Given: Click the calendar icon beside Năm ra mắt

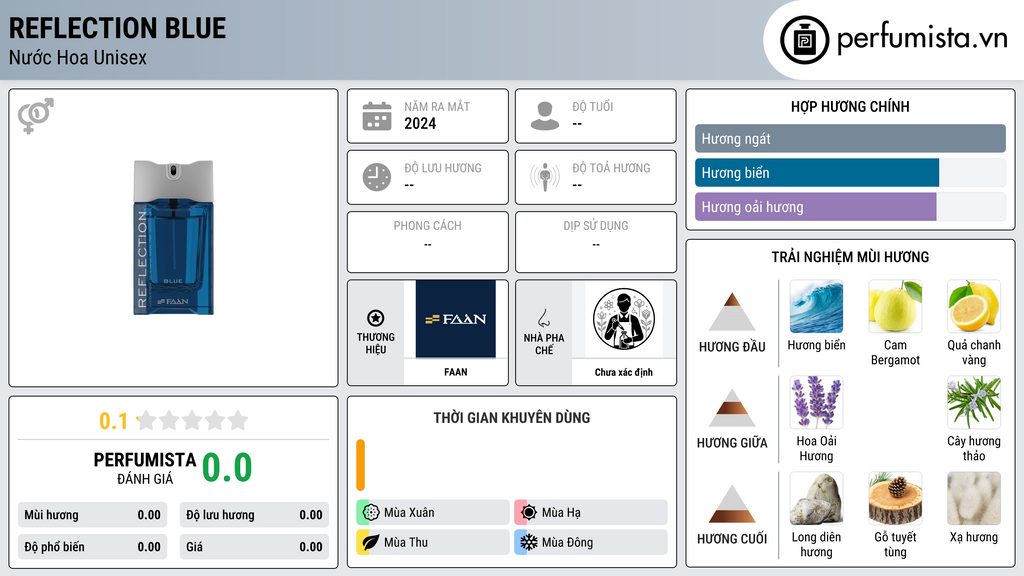Looking at the screenshot, I should 377,116.
